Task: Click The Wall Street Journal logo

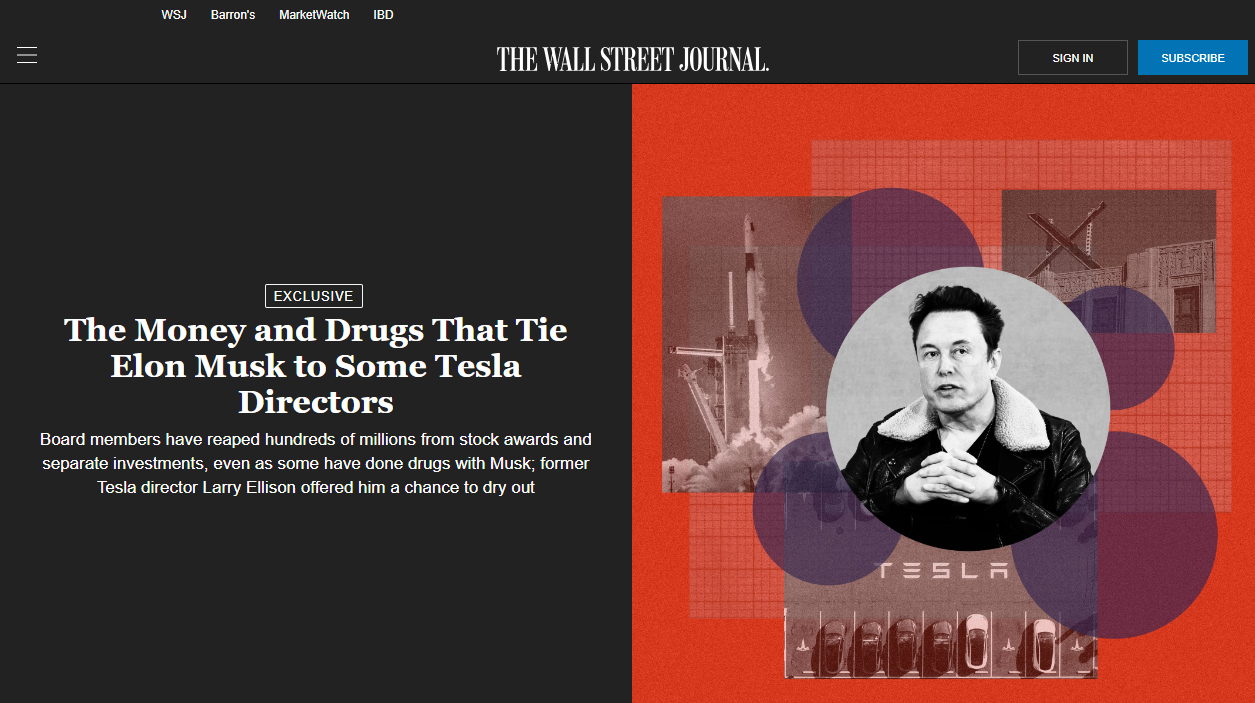Action: pyautogui.click(x=633, y=59)
